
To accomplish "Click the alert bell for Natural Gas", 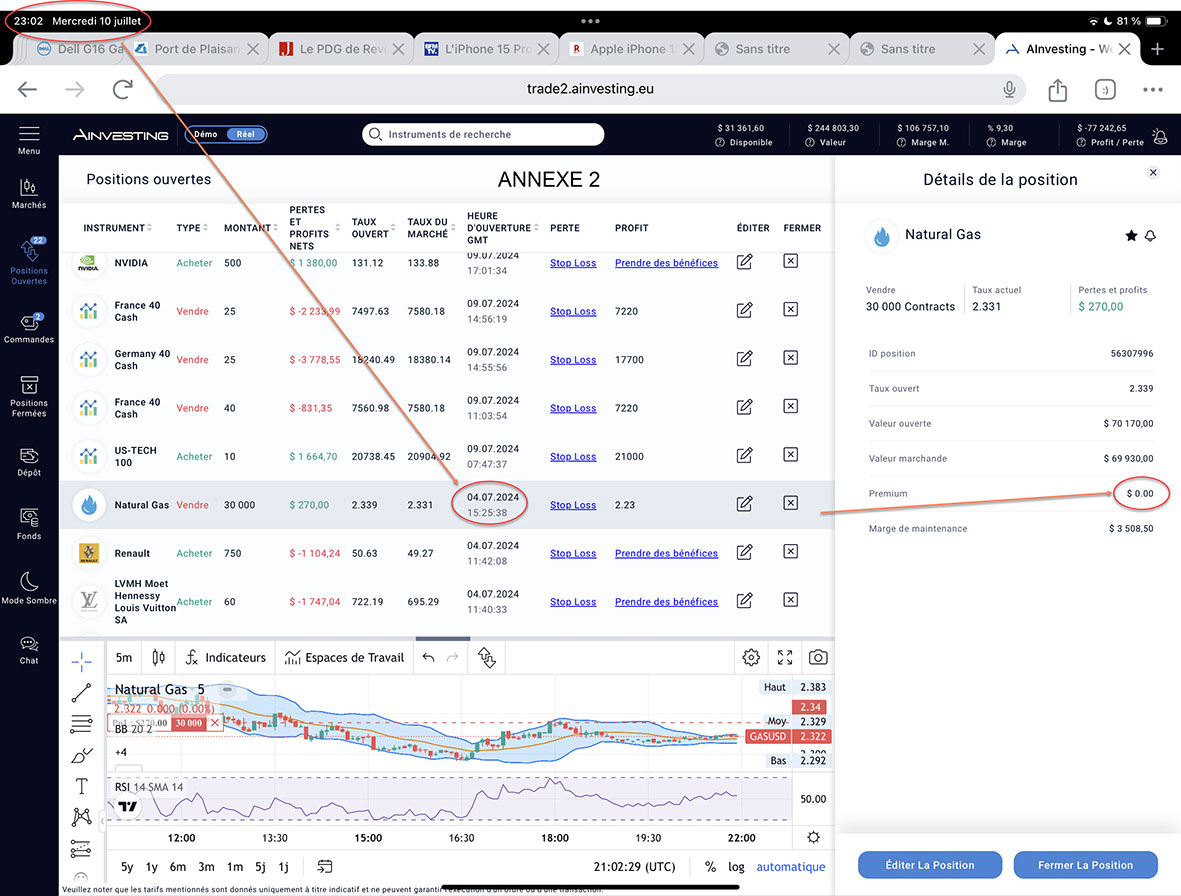I will [x=1150, y=236].
